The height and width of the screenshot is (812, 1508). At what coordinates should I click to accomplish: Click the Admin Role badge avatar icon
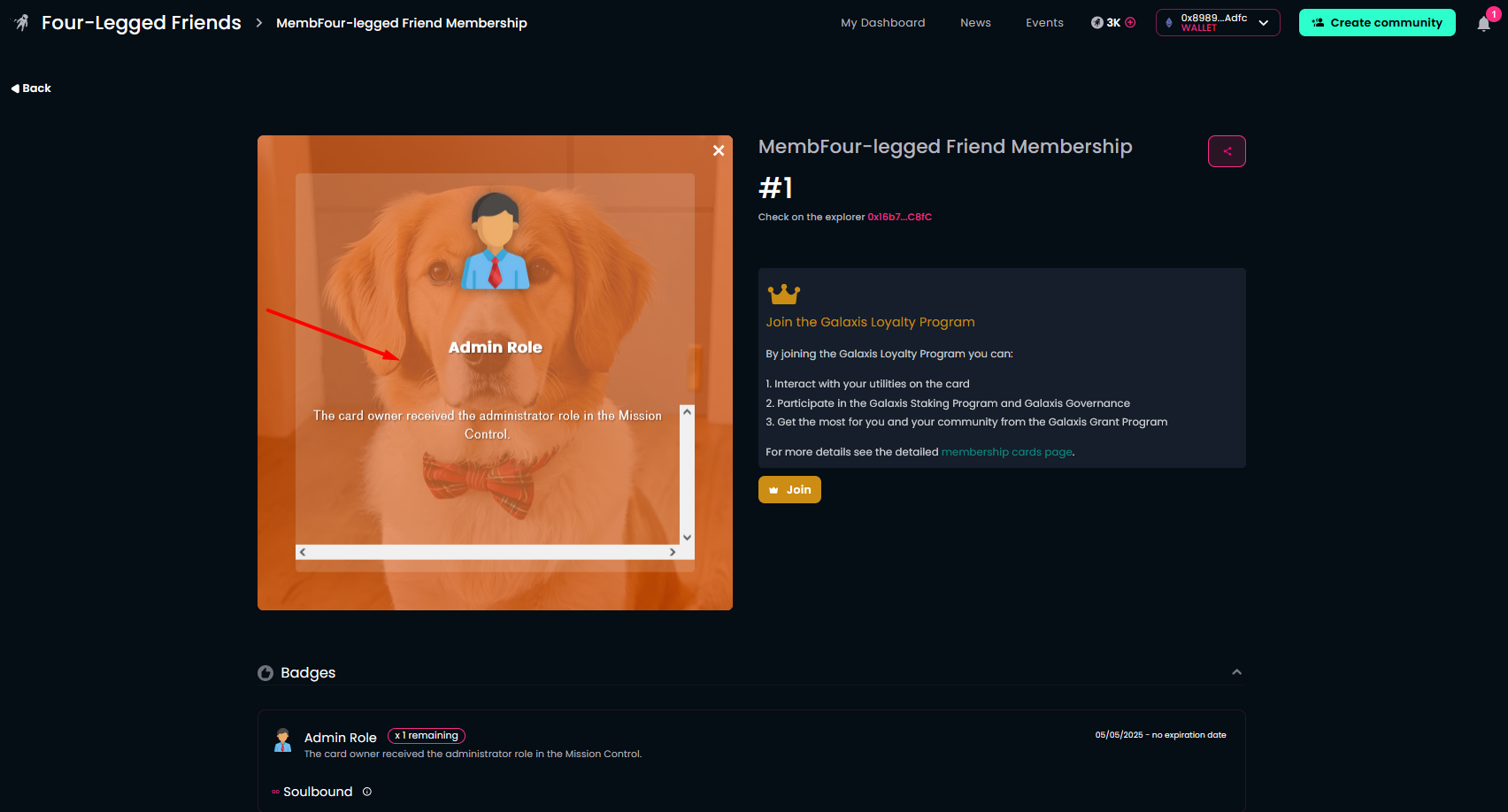click(x=283, y=740)
